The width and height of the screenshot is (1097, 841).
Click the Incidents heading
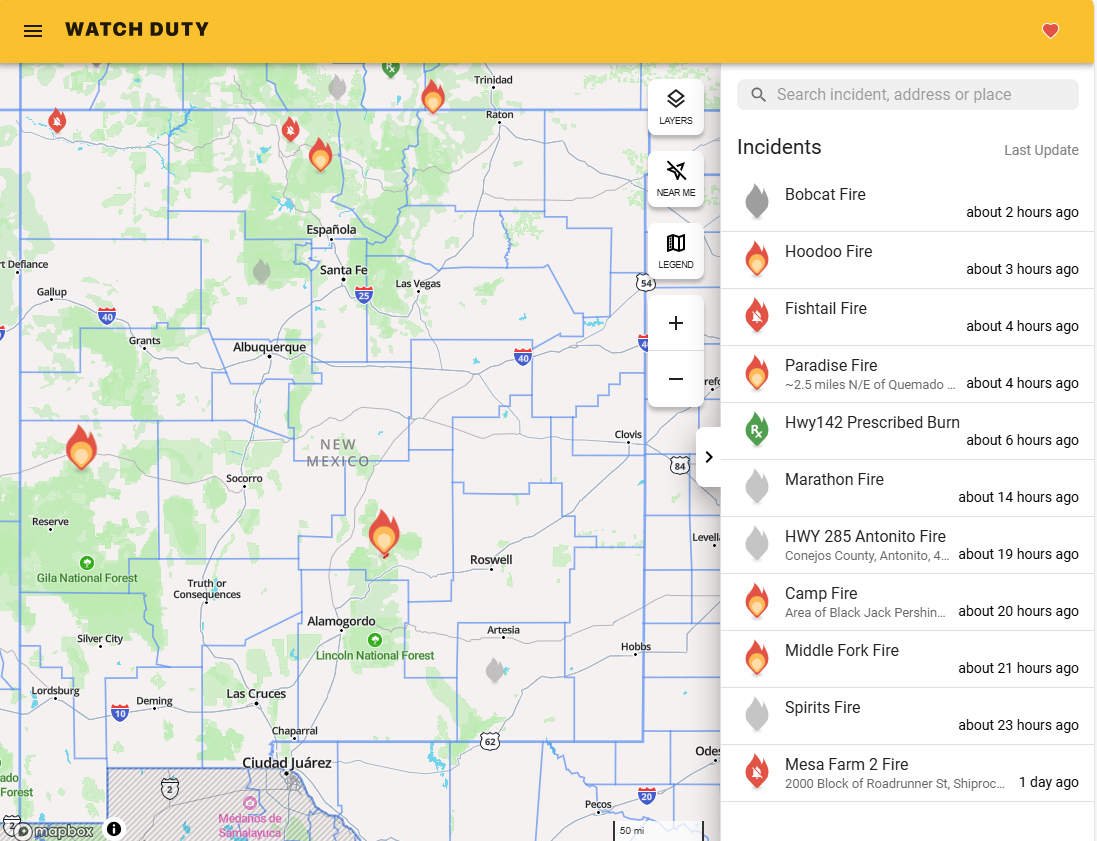(779, 147)
